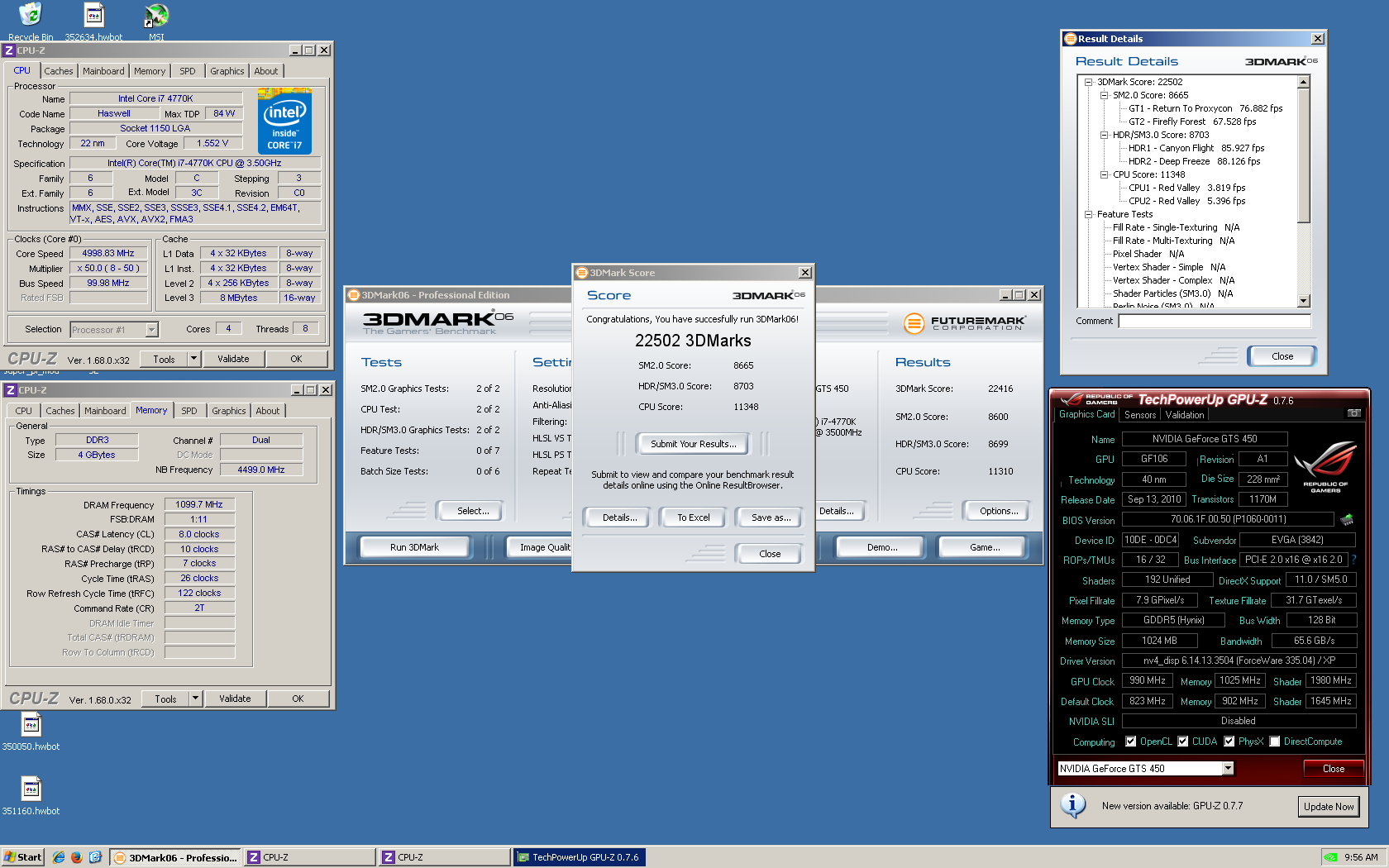This screenshot has width=1389, height=868.
Task: Launch Internet Explorer from quick launch
Action: coord(59,857)
